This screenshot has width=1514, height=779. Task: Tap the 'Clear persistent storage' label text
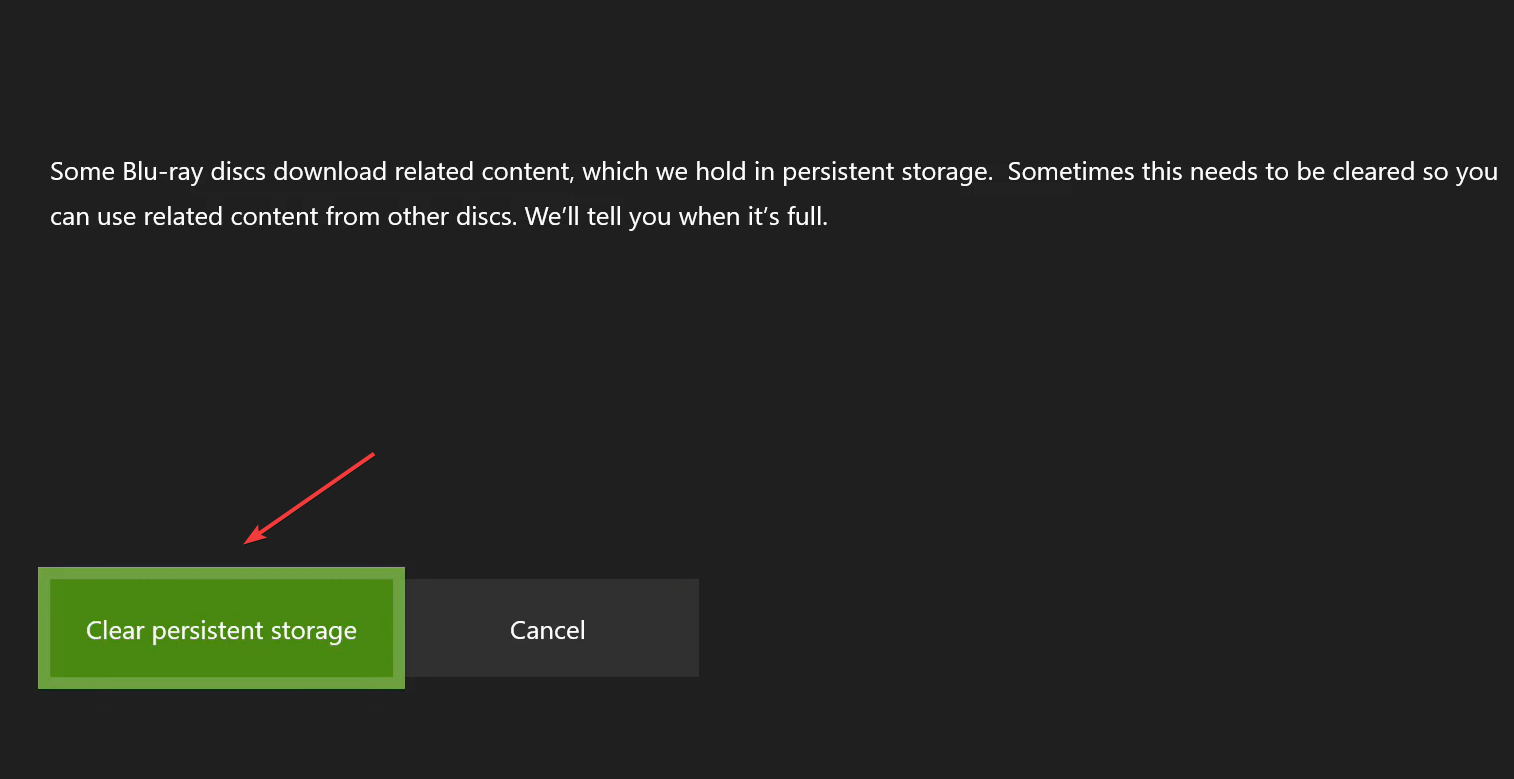(x=221, y=631)
